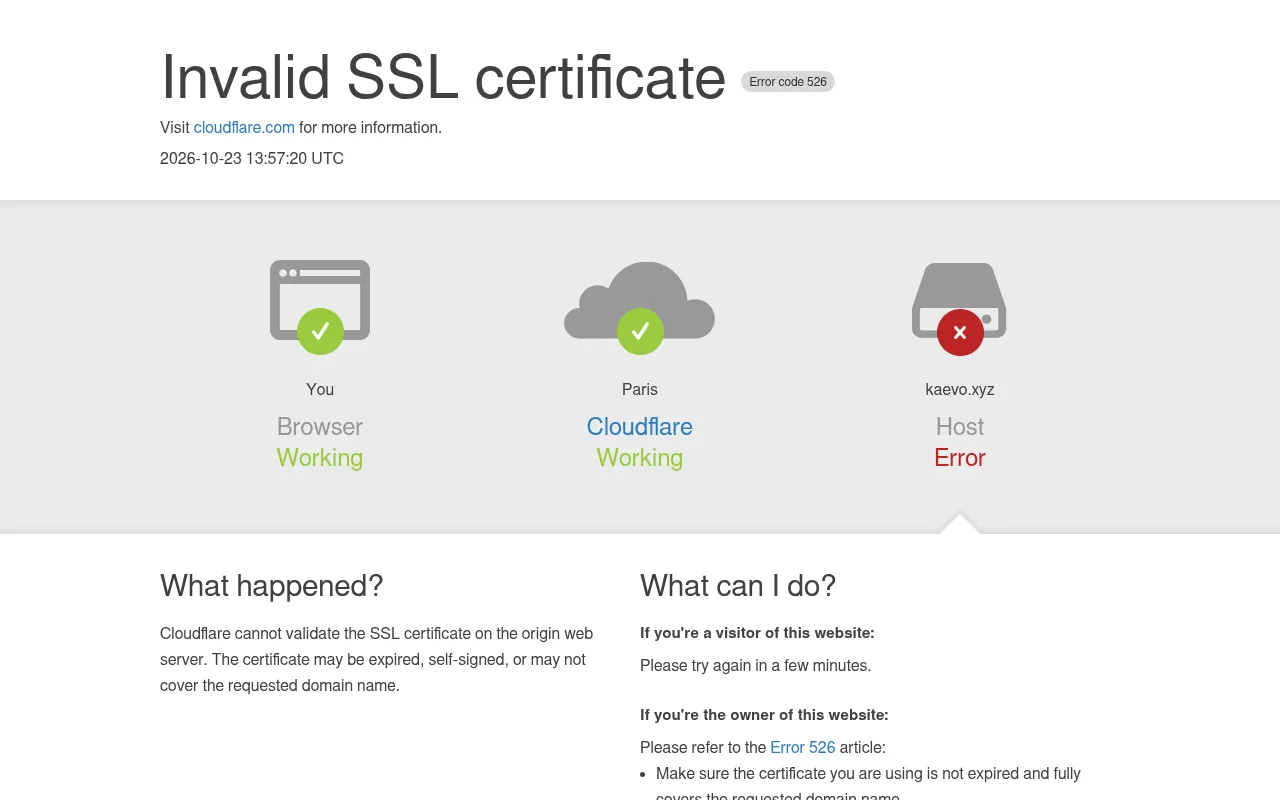
Task: Click the Working status under Browser
Action: click(320, 458)
